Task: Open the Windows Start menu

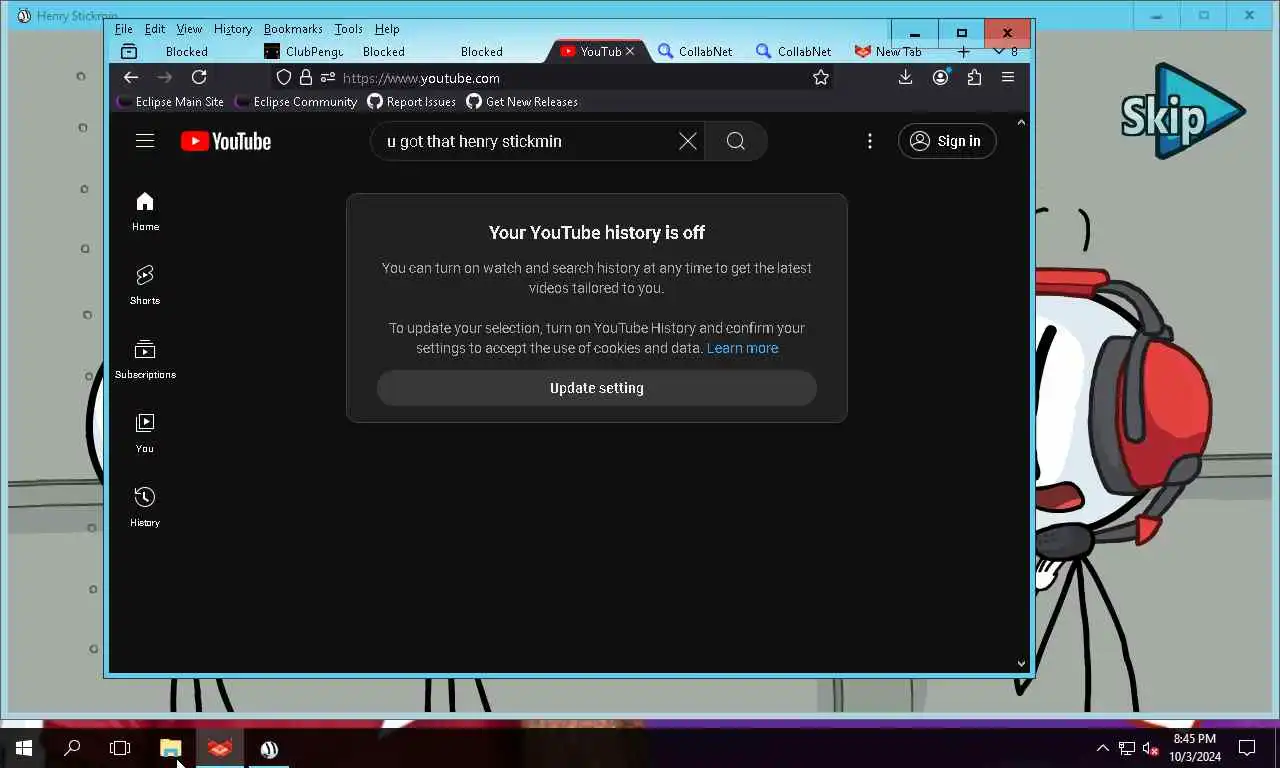Action: [x=24, y=748]
